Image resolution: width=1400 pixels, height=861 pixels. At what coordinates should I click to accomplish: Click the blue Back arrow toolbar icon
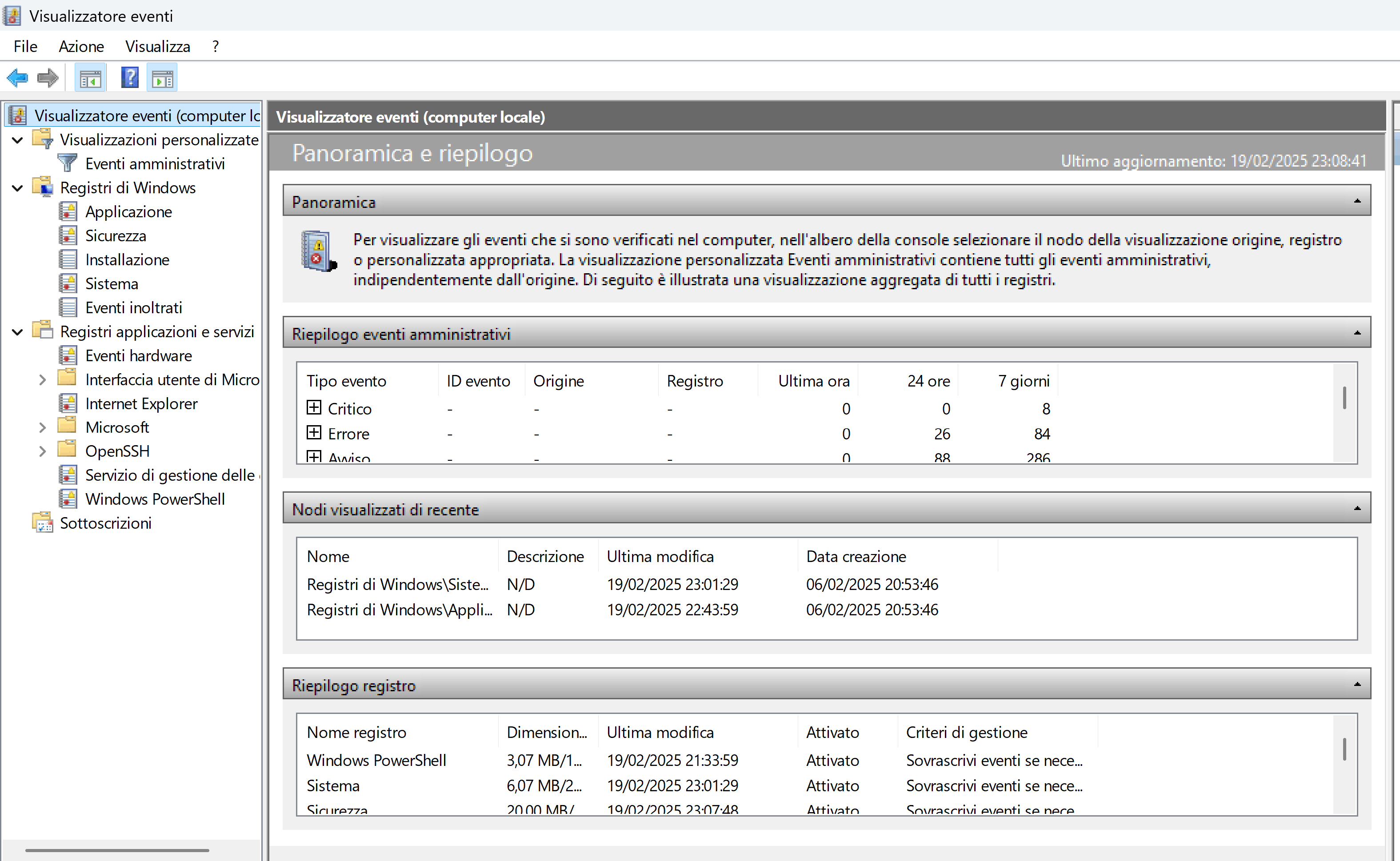pyautogui.click(x=17, y=78)
